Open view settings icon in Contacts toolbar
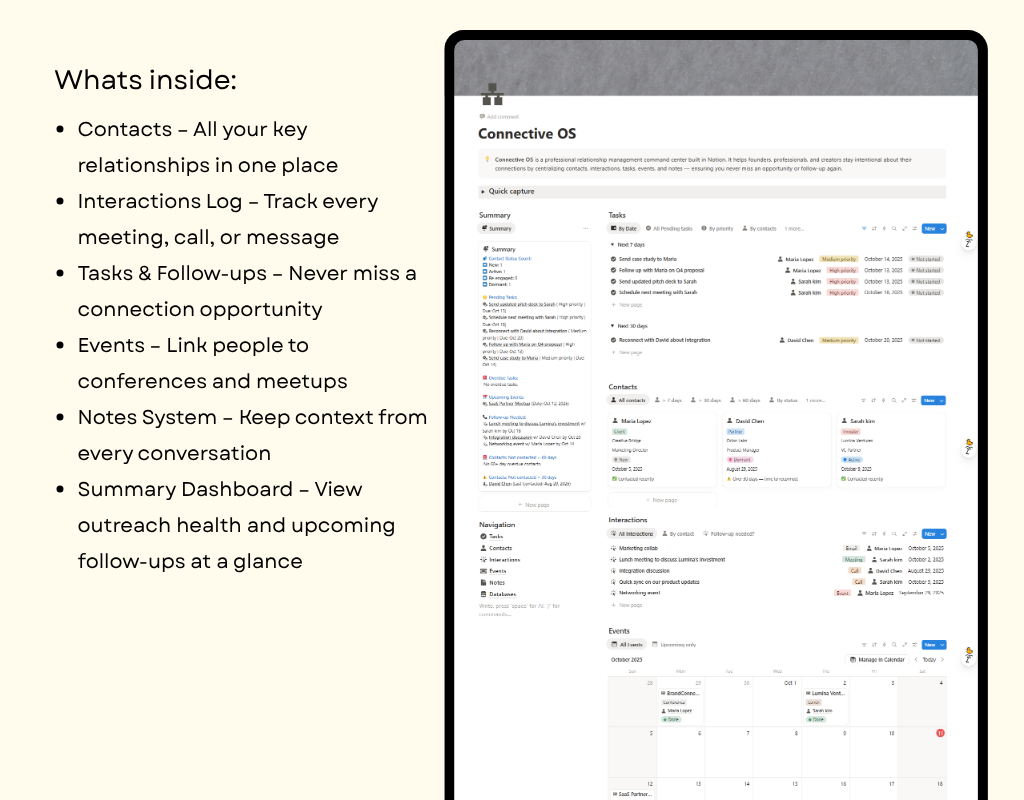1024x800 pixels. 914,400
